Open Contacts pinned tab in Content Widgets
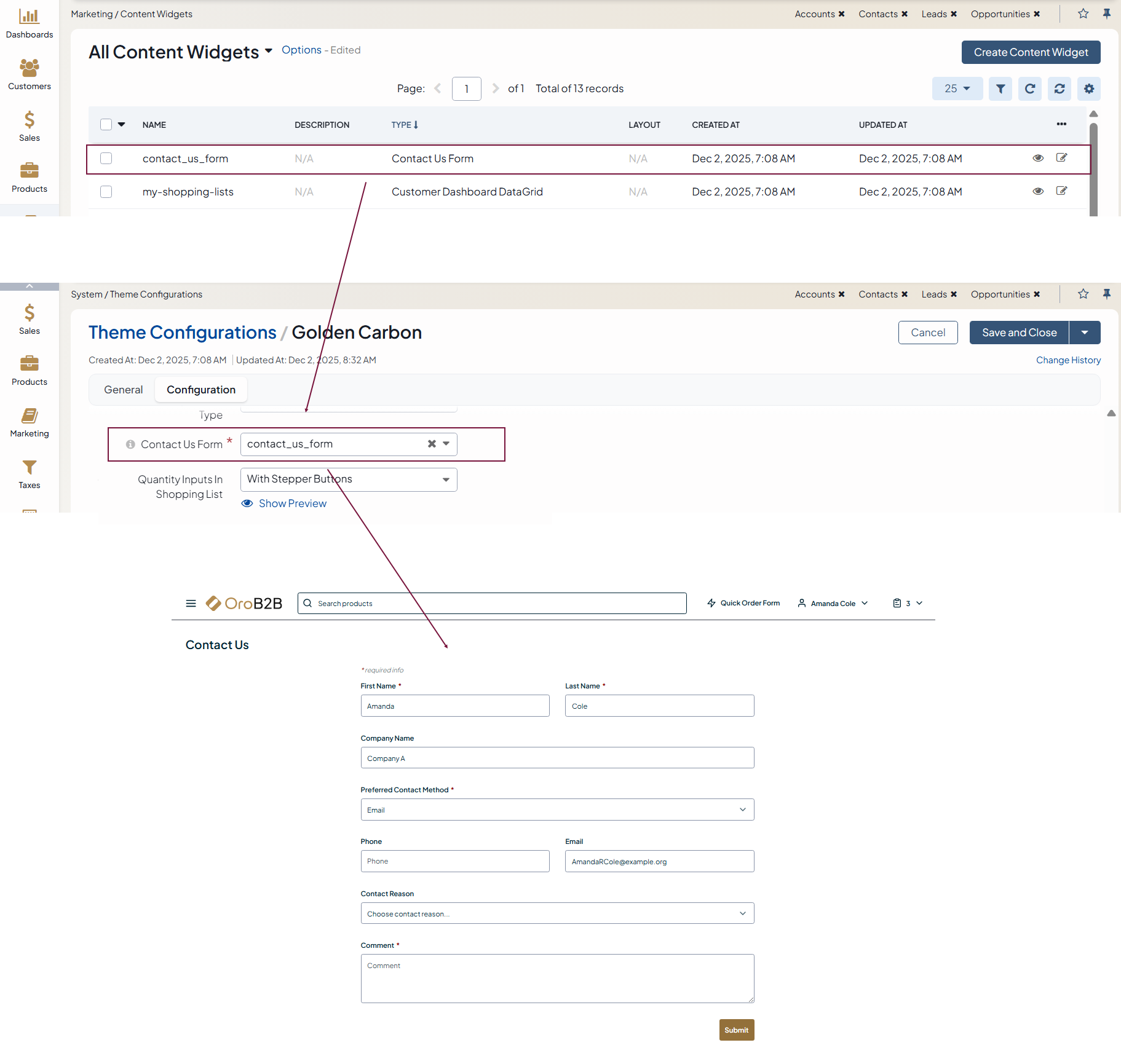 click(878, 14)
